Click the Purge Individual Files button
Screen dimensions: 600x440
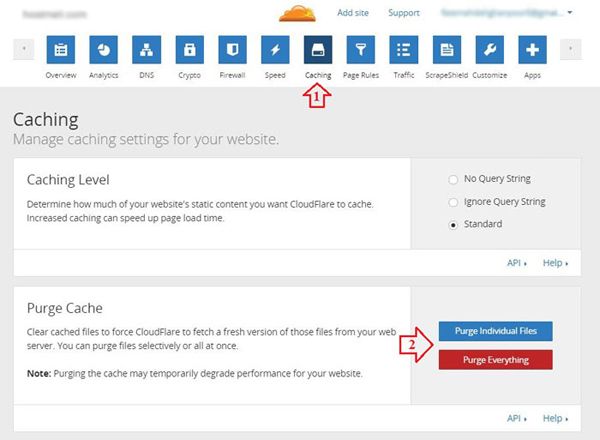(x=496, y=331)
